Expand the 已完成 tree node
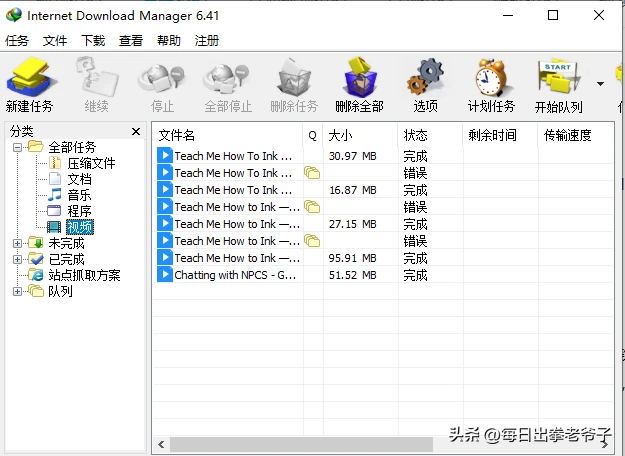Image resolution: width=625 pixels, height=456 pixels. (x=17, y=259)
